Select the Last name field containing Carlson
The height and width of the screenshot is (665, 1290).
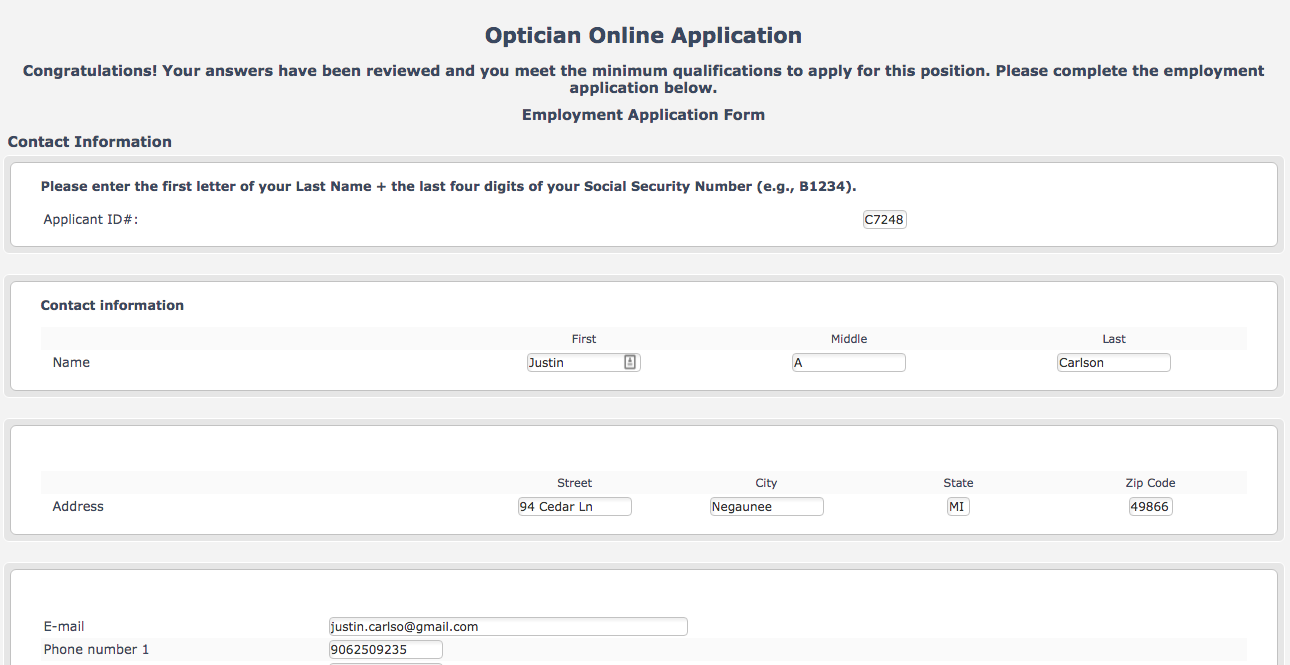click(x=1113, y=363)
